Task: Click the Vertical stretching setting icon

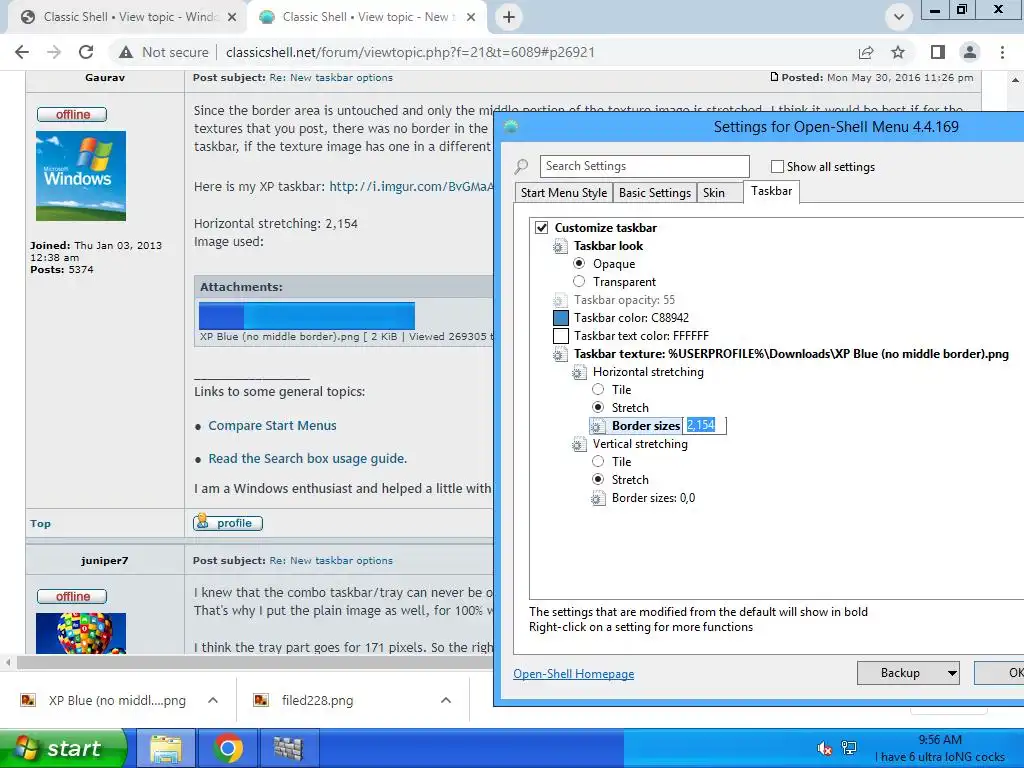Action: tap(579, 444)
